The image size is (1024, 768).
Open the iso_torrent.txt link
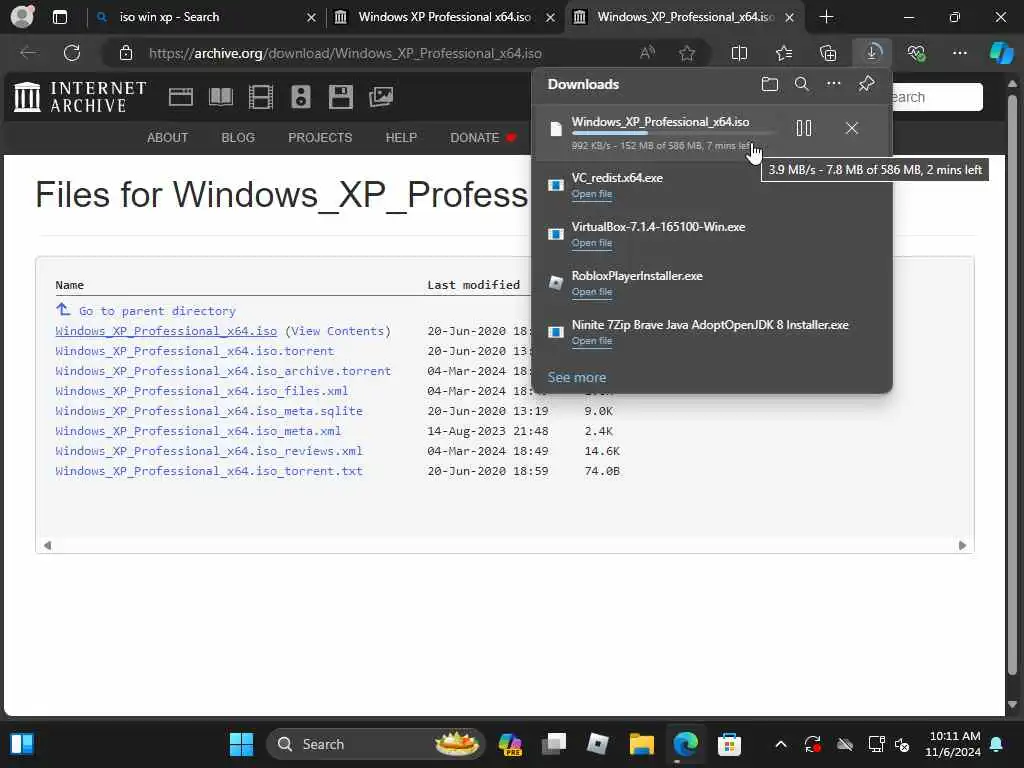(x=209, y=471)
